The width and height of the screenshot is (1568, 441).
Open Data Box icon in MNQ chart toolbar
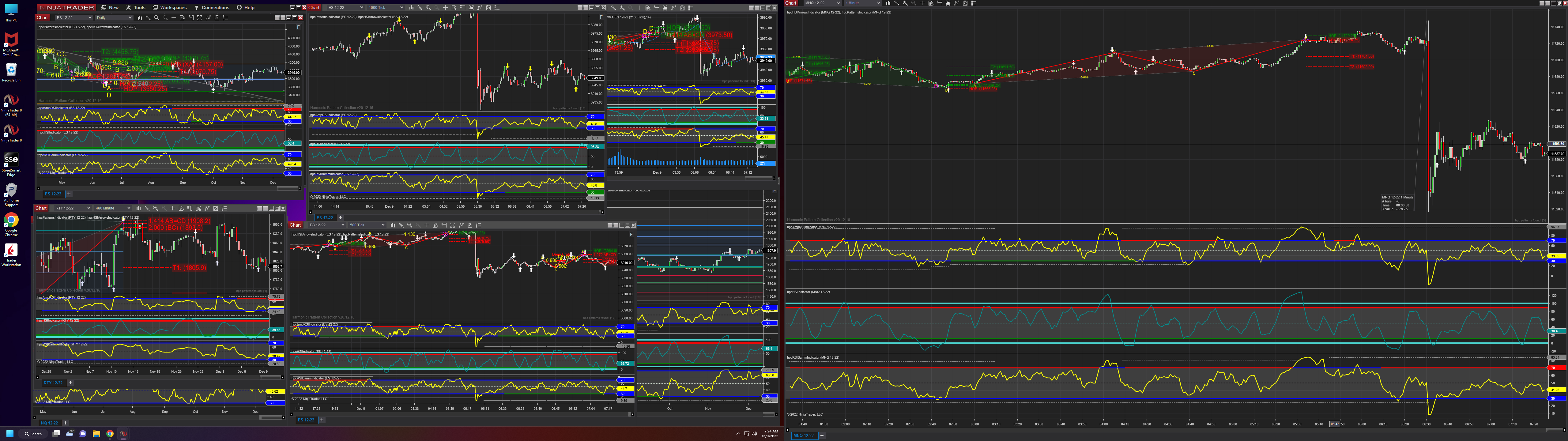point(931,3)
